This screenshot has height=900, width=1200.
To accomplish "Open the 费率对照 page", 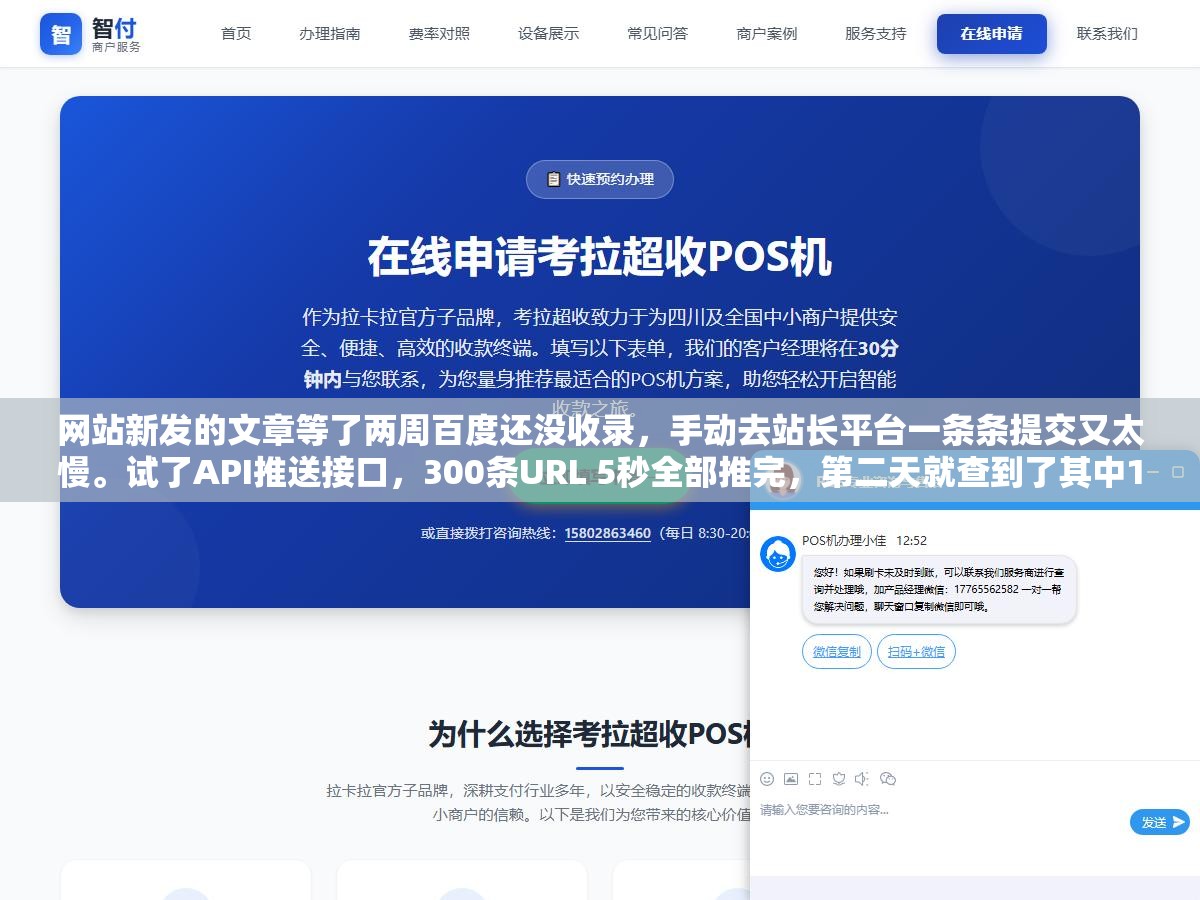I will pos(439,33).
